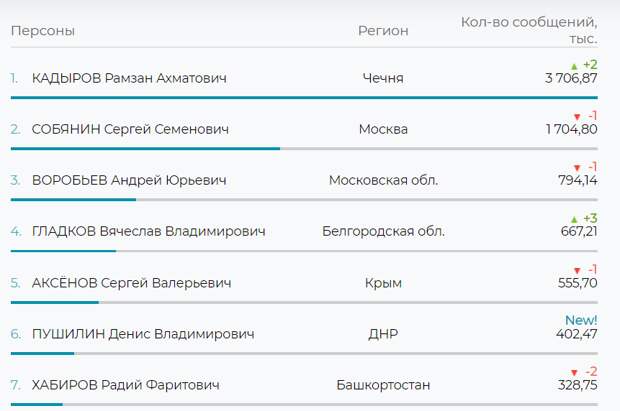
Task: Select ВОРОБЬЕВ Андрей Юрьевич
Action: (x=129, y=180)
